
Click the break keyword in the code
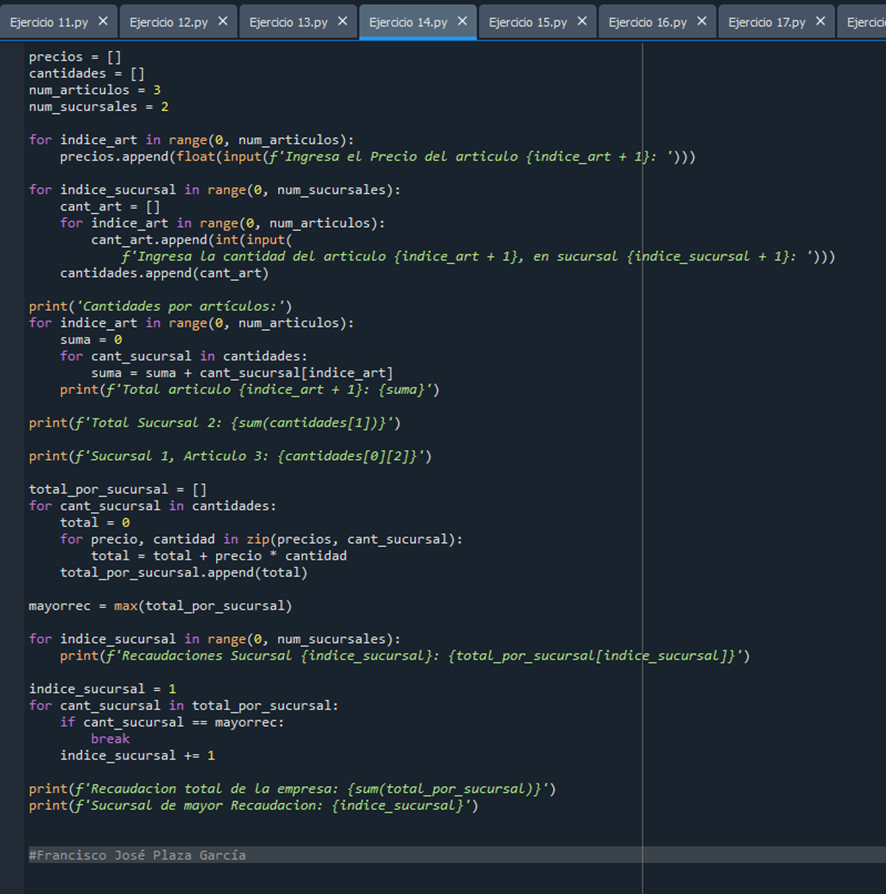coord(110,739)
